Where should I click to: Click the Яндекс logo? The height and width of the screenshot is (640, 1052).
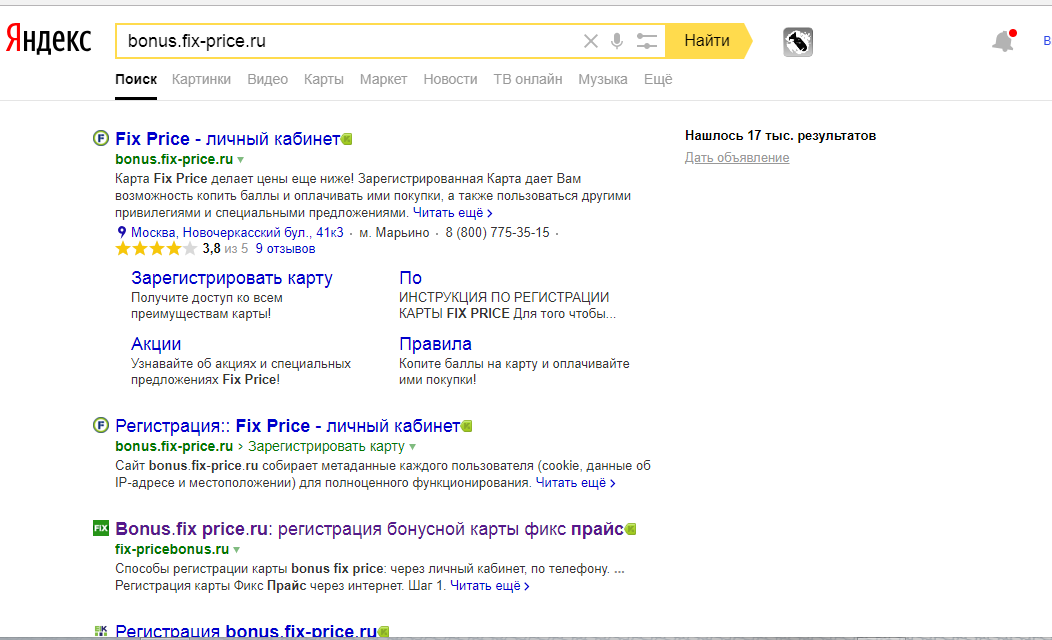pos(48,39)
